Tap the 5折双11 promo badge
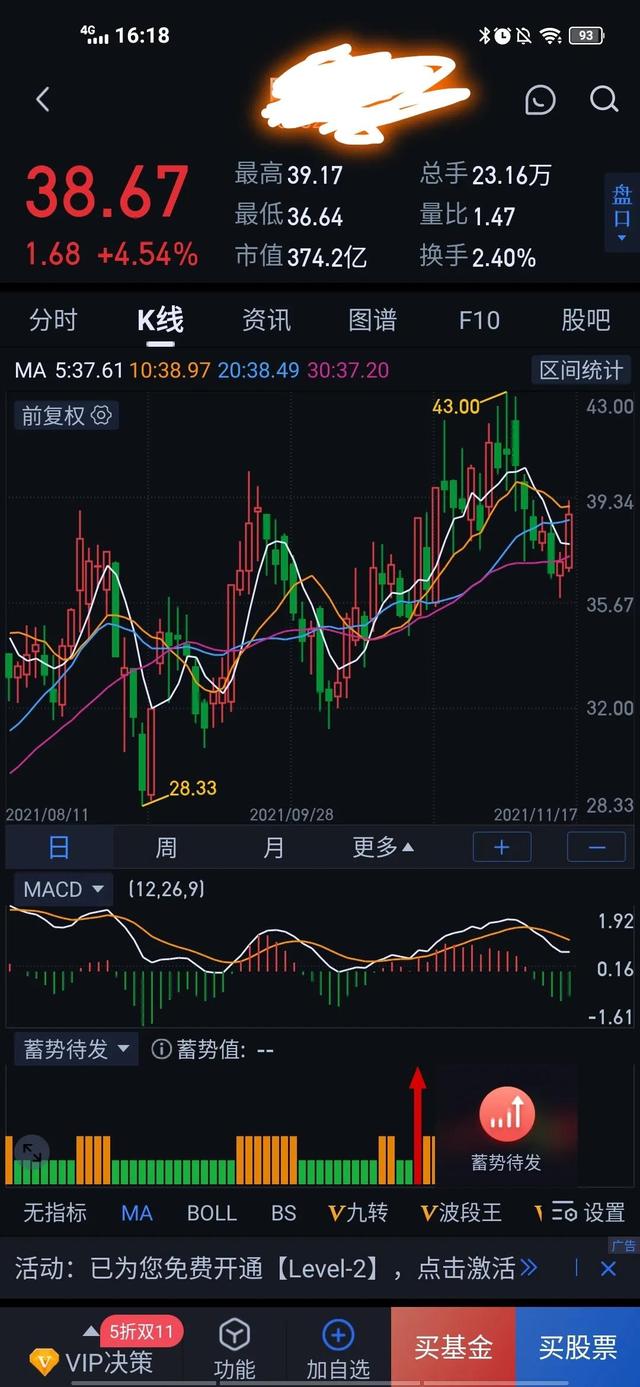 (141, 1331)
